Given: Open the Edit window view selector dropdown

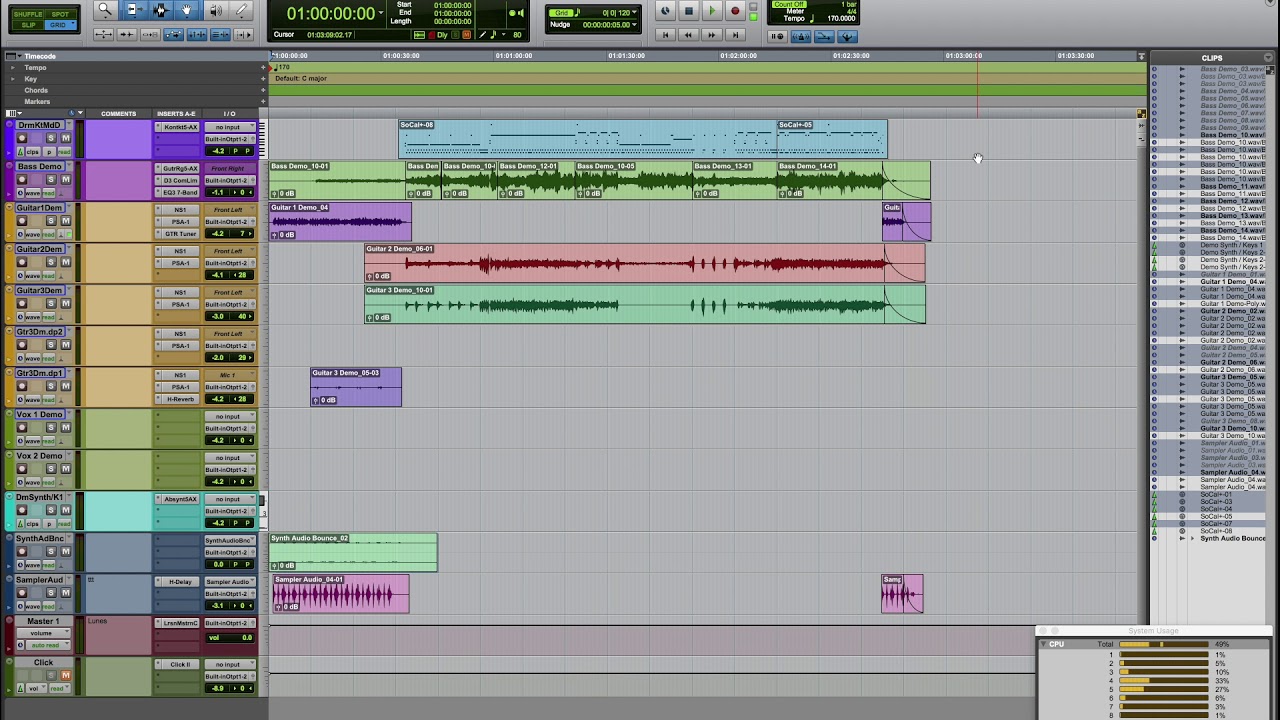Looking at the screenshot, I should 13,113.
